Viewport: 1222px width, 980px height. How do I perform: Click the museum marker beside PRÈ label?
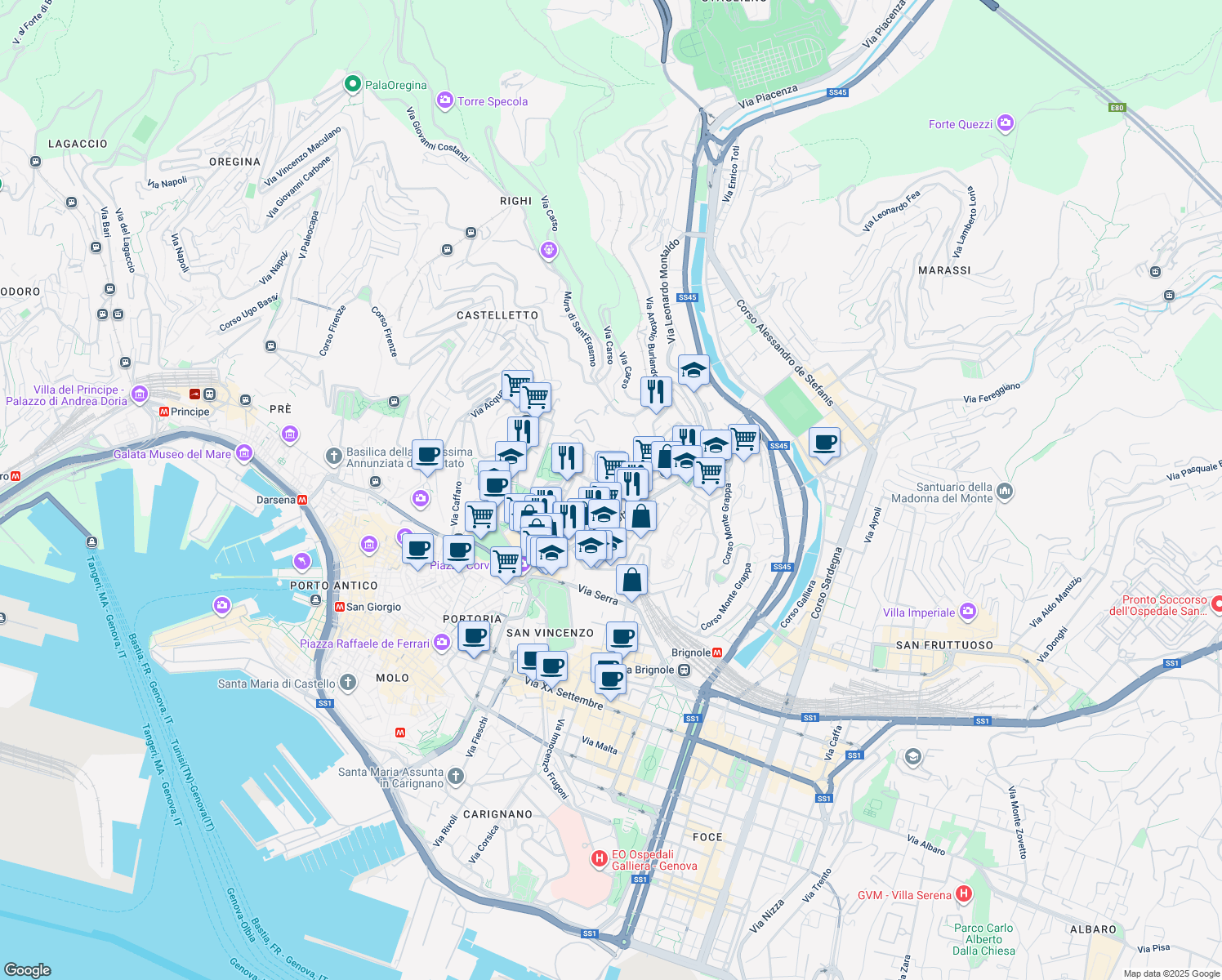click(290, 434)
